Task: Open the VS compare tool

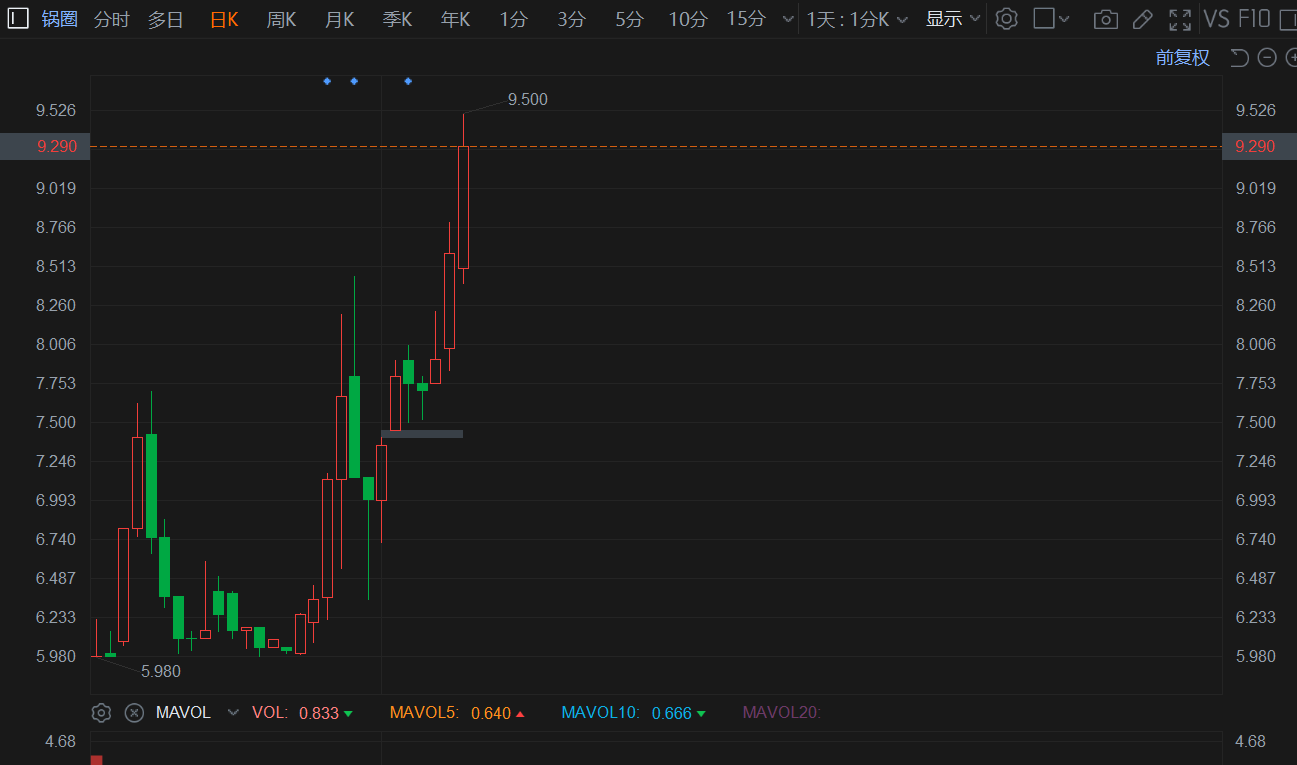Action: pos(1217,19)
